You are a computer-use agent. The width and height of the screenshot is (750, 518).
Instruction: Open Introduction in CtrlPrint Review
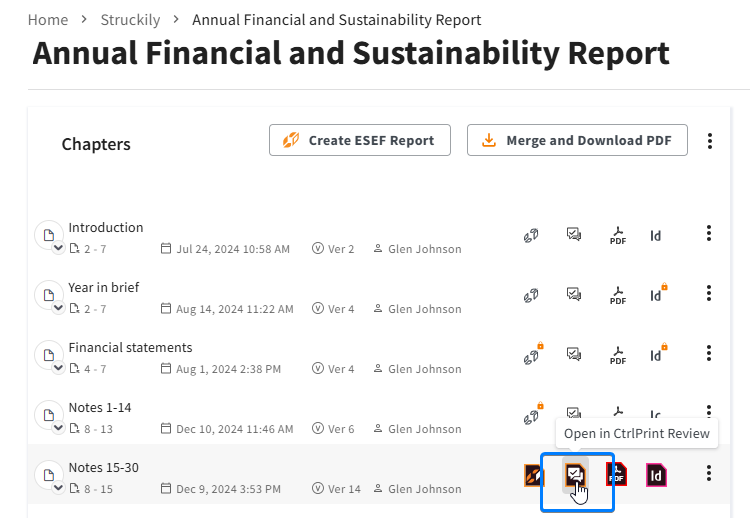point(574,234)
